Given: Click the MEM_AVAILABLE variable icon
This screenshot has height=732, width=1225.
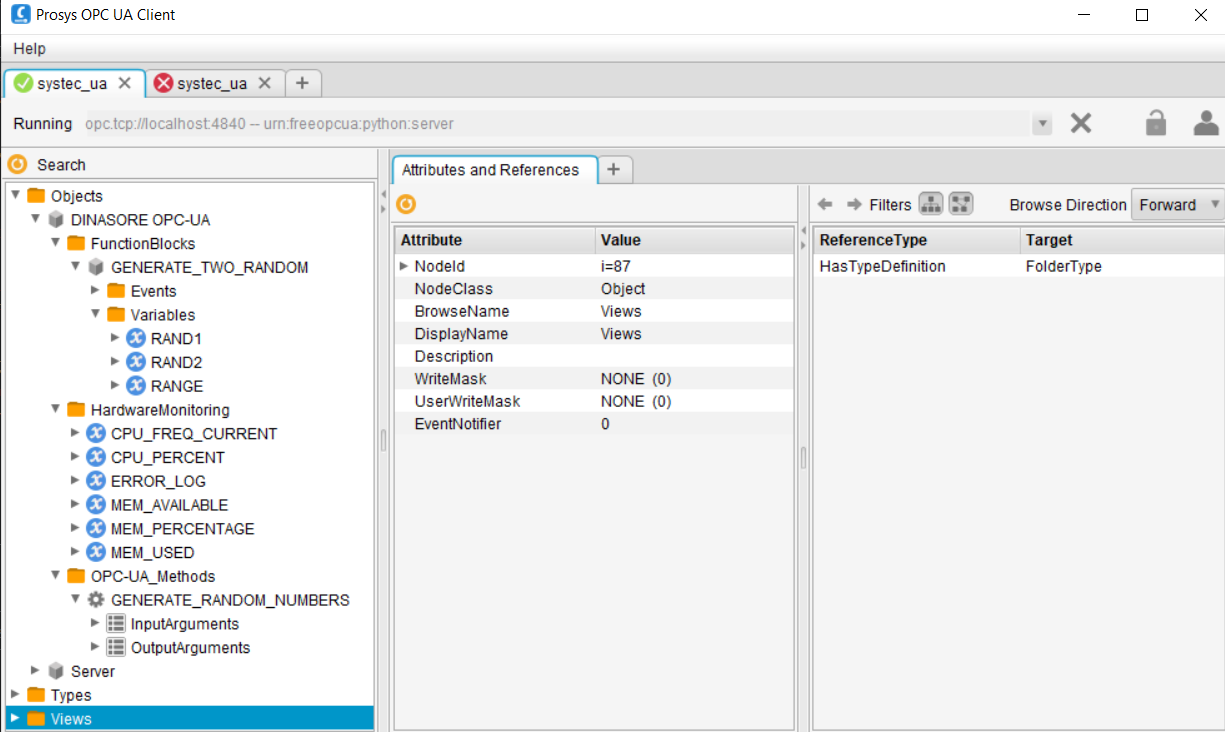Looking at the screenshot, I should (x=96, y=505).
